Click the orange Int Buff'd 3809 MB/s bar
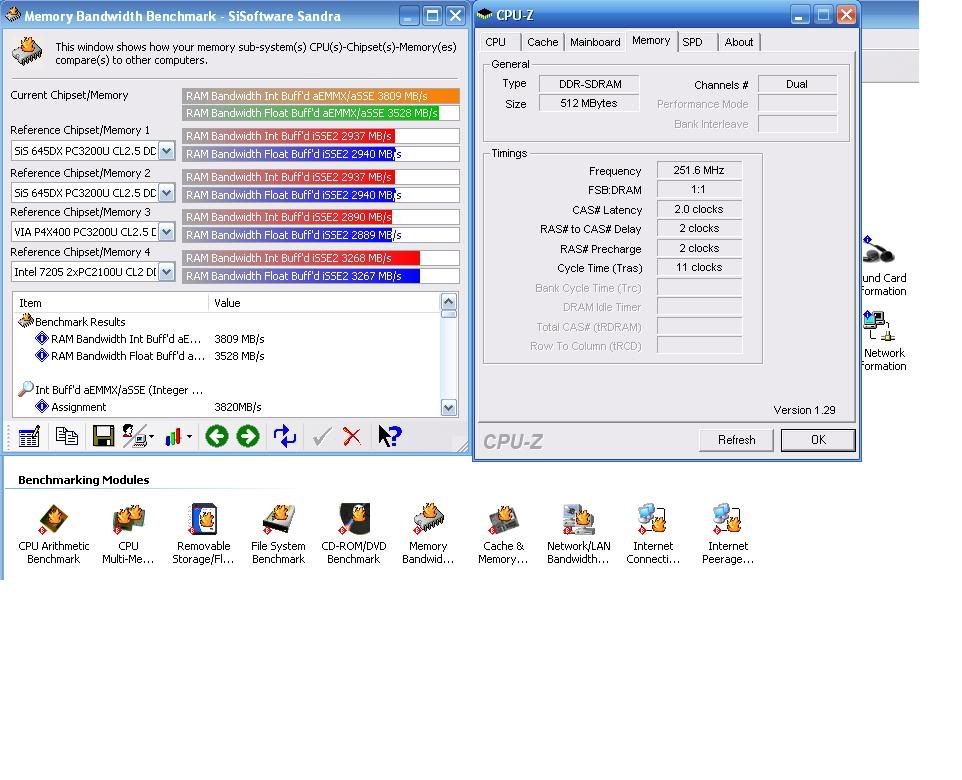The image size is (962, 780). [320, 96]
